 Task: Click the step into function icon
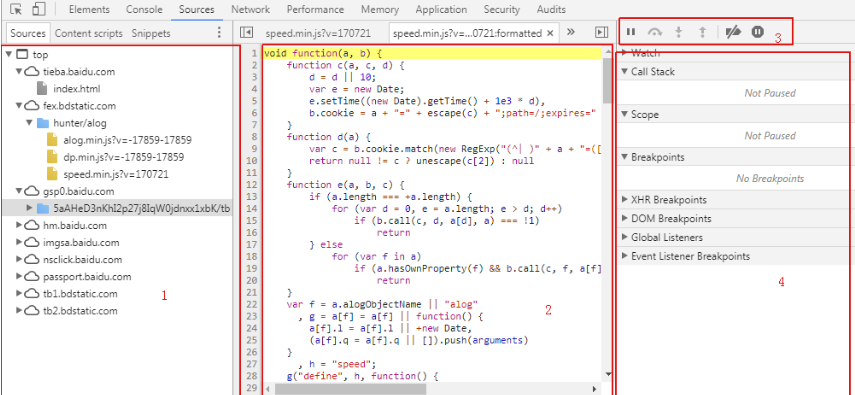[679, 32]
